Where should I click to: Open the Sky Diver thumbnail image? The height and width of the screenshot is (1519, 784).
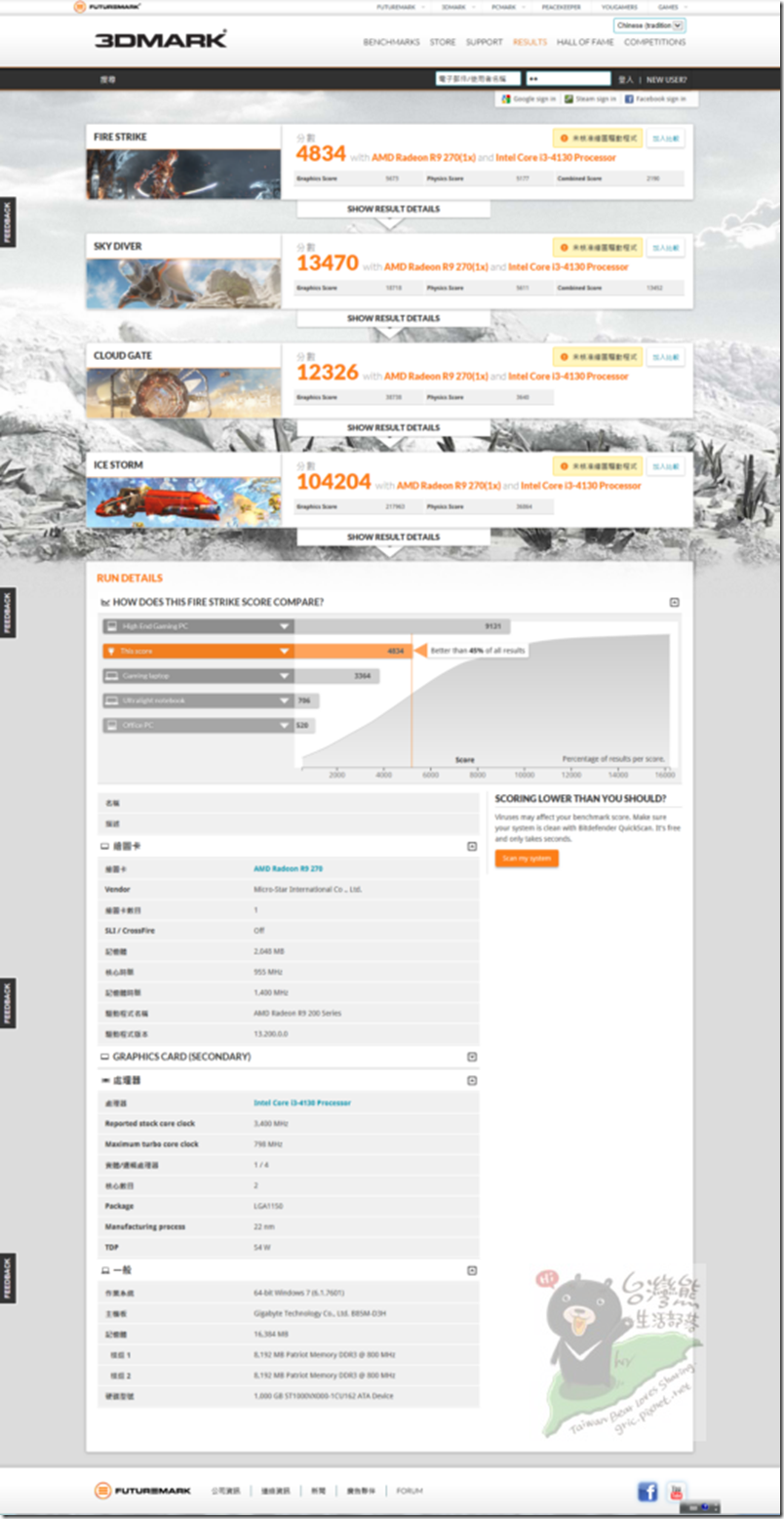pos(183,283)
